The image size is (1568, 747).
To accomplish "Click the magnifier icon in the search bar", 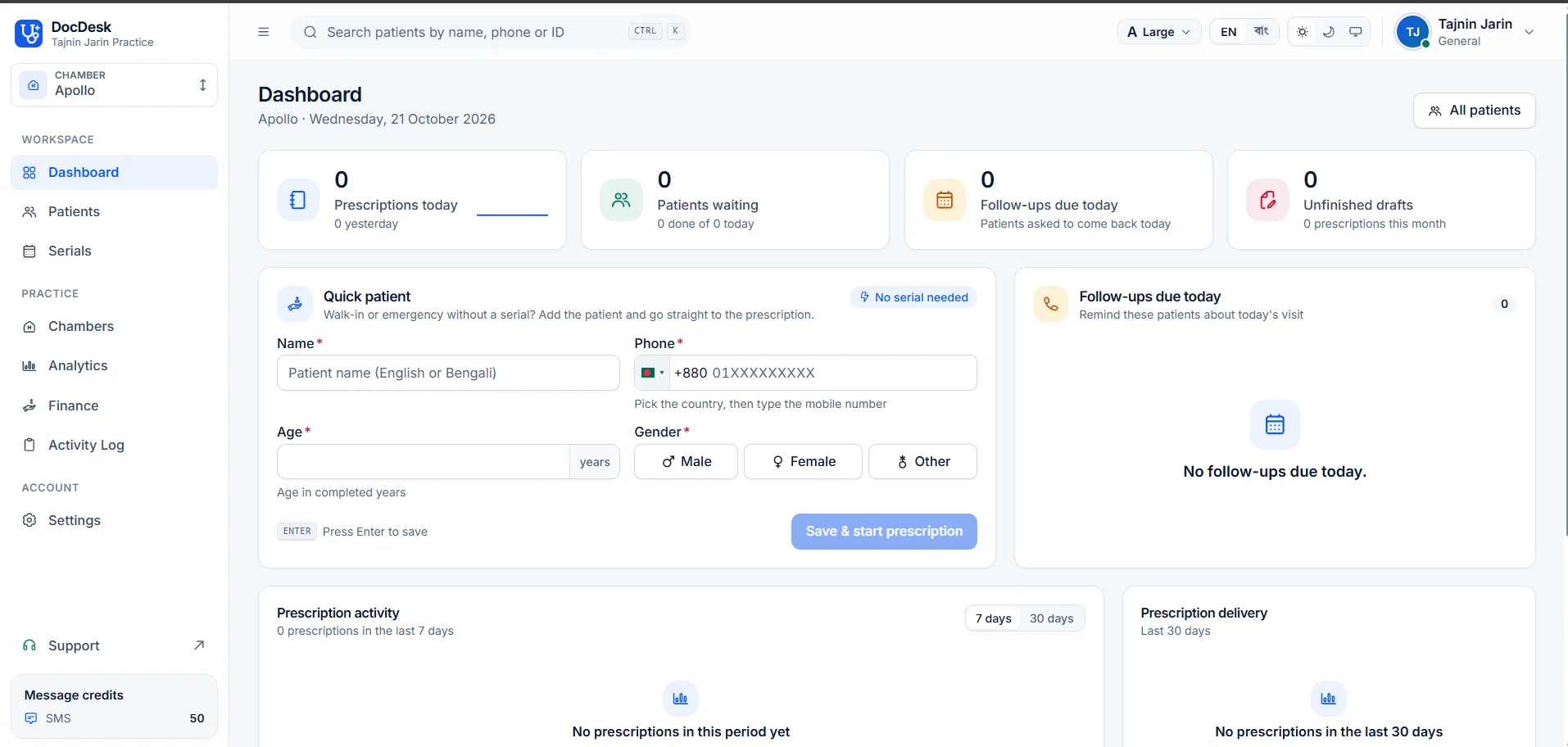I will (x=310, y=32).
